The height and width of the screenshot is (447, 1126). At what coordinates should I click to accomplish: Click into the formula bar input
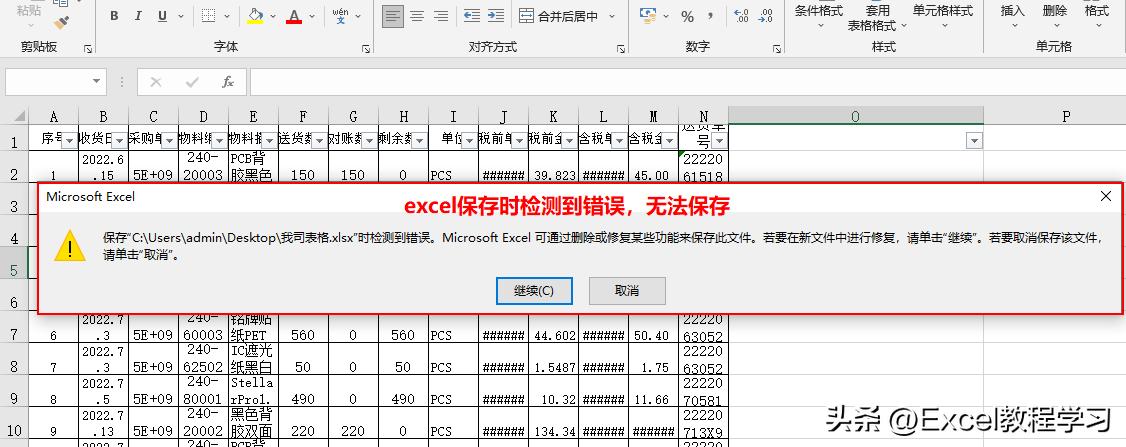(x=687, y=82)
